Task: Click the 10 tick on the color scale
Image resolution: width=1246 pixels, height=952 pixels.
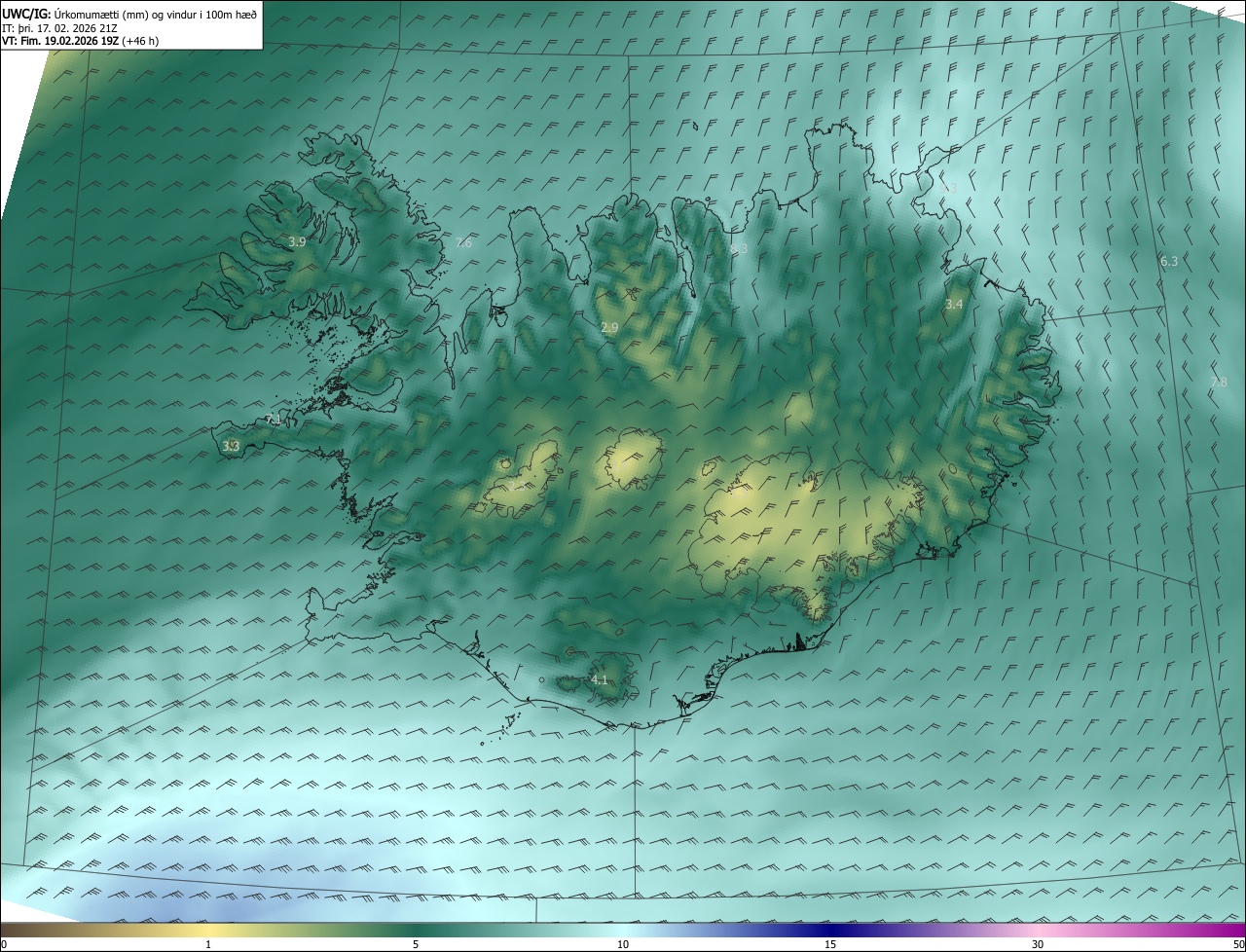Action: (x=623, y=944)
